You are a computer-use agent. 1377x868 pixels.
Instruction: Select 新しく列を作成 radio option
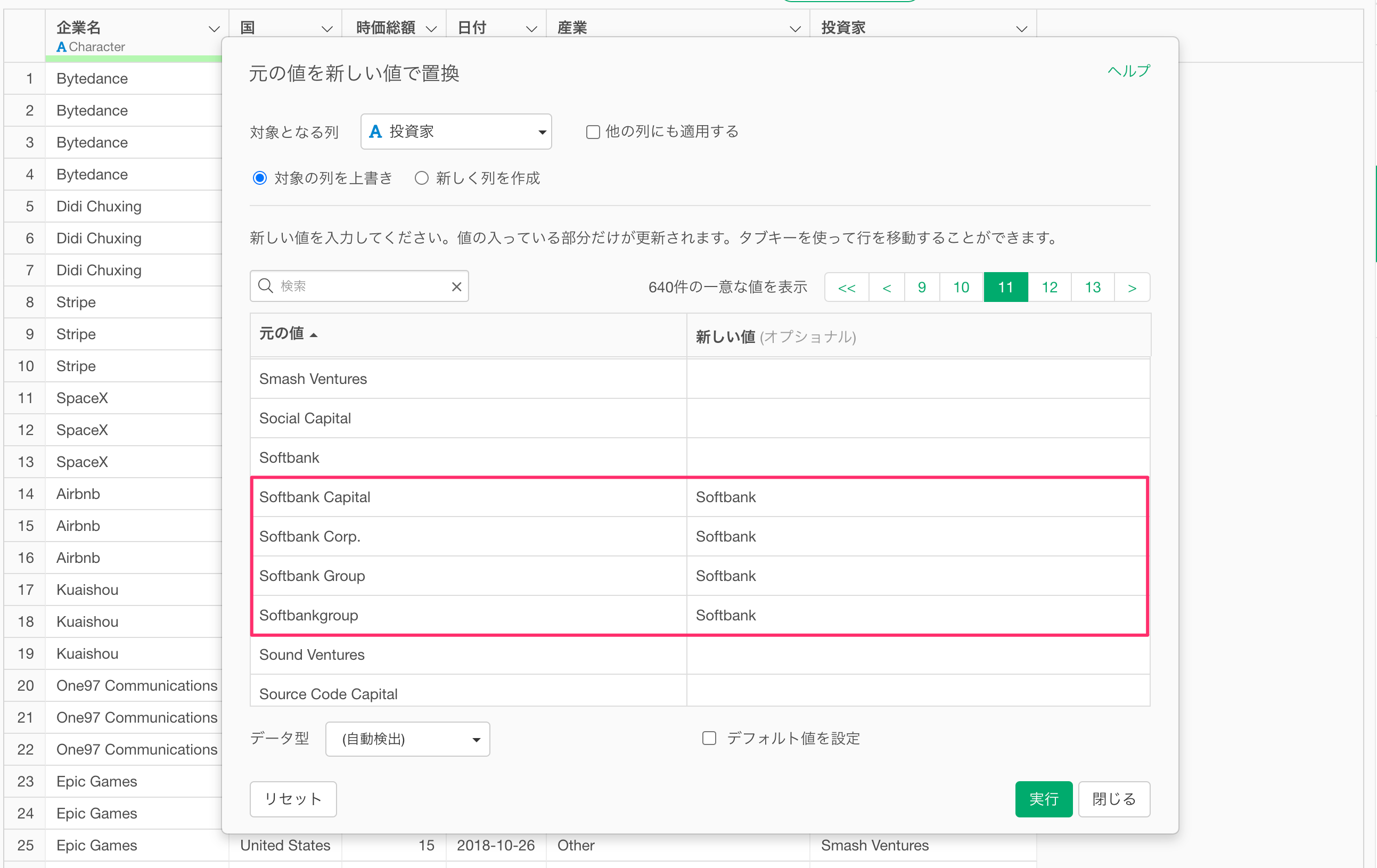click(421, 178)
